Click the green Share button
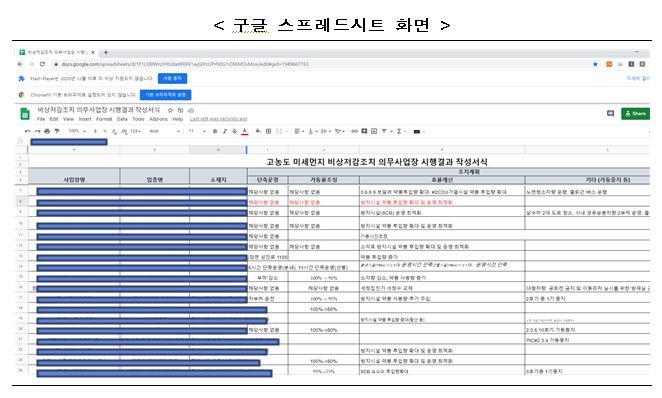The width and height of the screenshot is (662, 398). click(635, 114)
